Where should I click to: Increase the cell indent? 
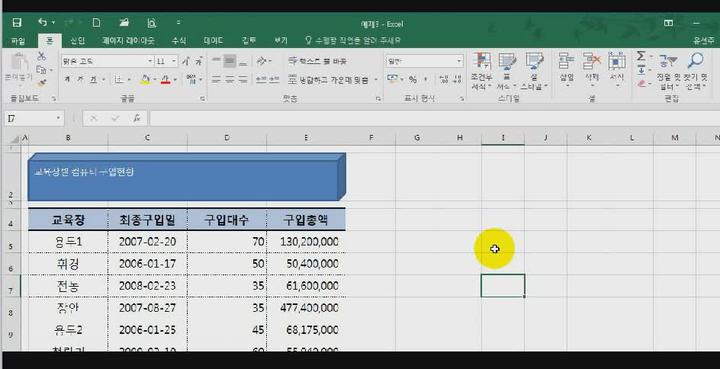click(274, 80)
